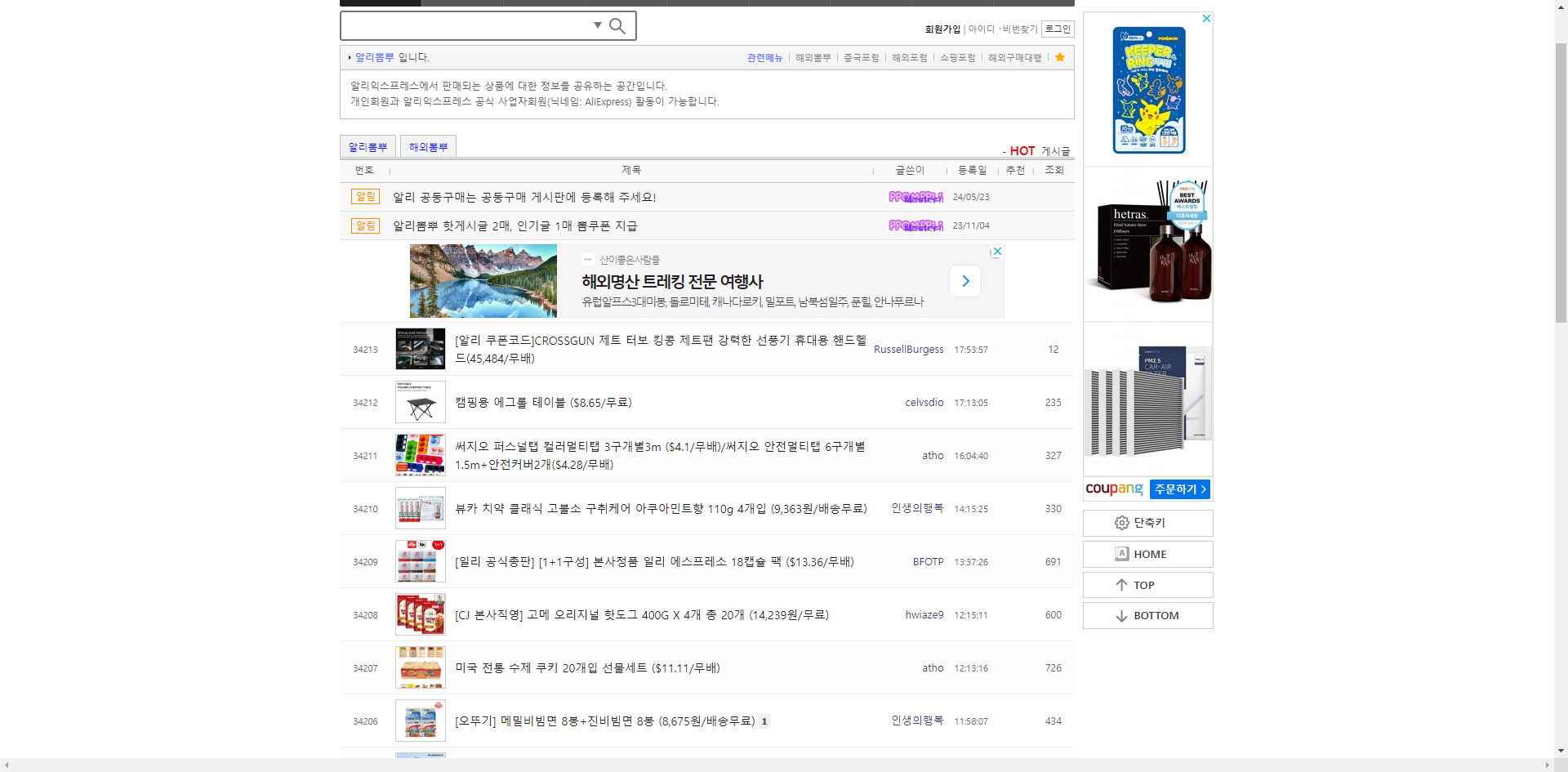Click the vertical scrollbar down arrow
The image size is (1568, 772).
point(1561,751)
